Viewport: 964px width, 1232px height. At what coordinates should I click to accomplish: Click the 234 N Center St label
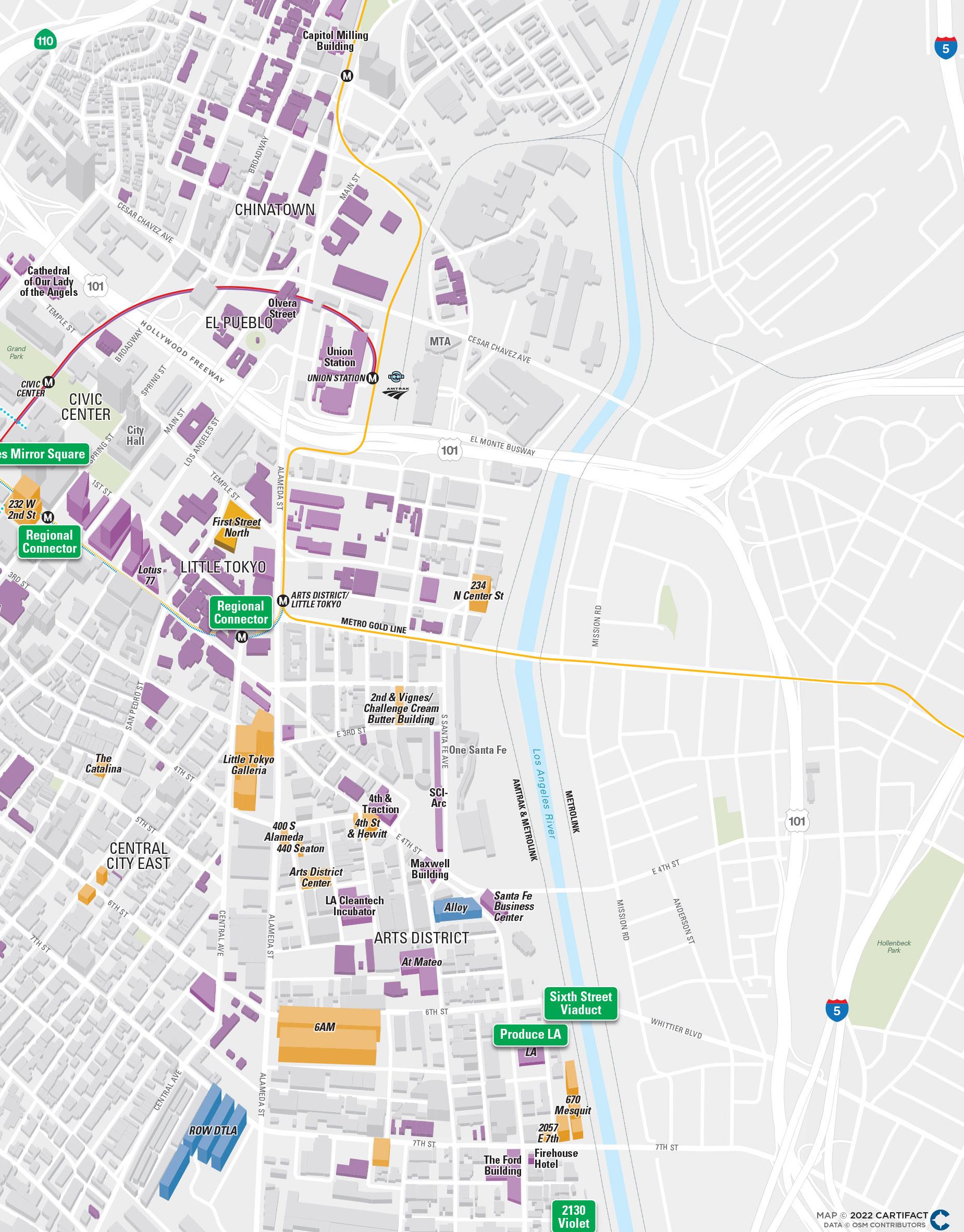[479, 591]
